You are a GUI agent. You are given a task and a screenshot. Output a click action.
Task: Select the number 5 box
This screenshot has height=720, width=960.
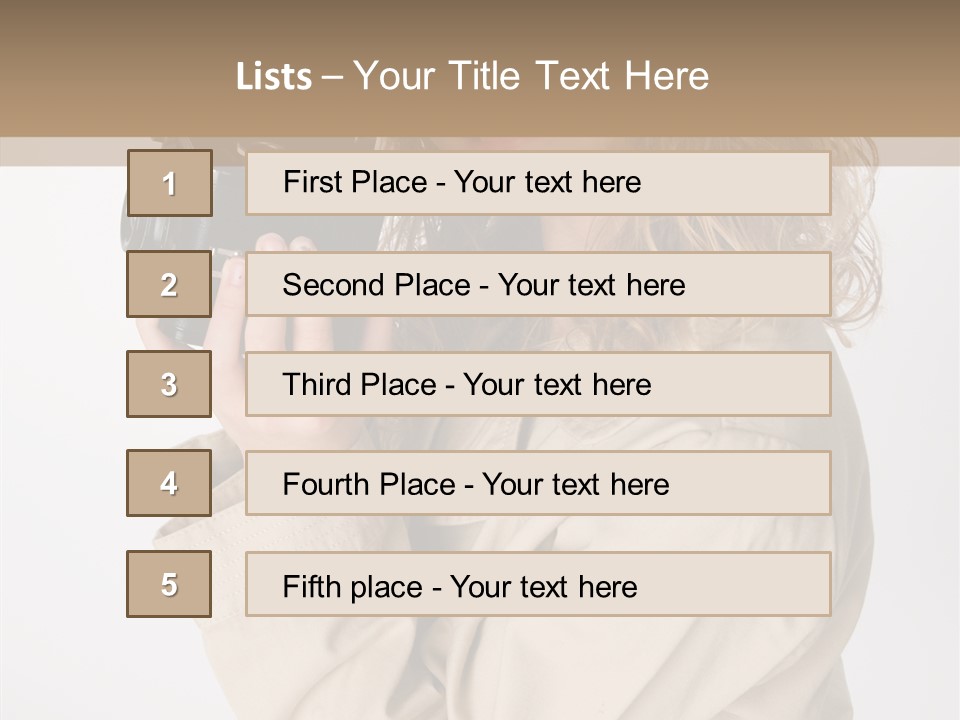[169, 584]
